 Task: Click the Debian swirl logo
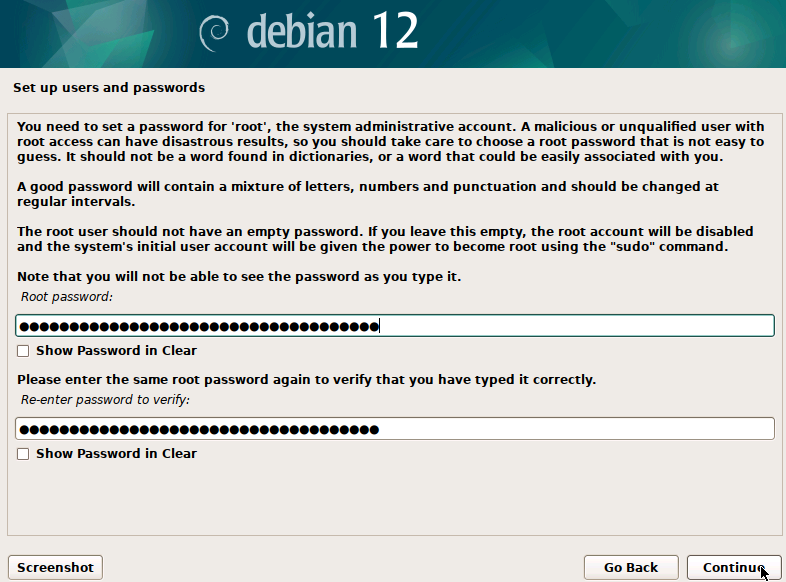[214, 34]
